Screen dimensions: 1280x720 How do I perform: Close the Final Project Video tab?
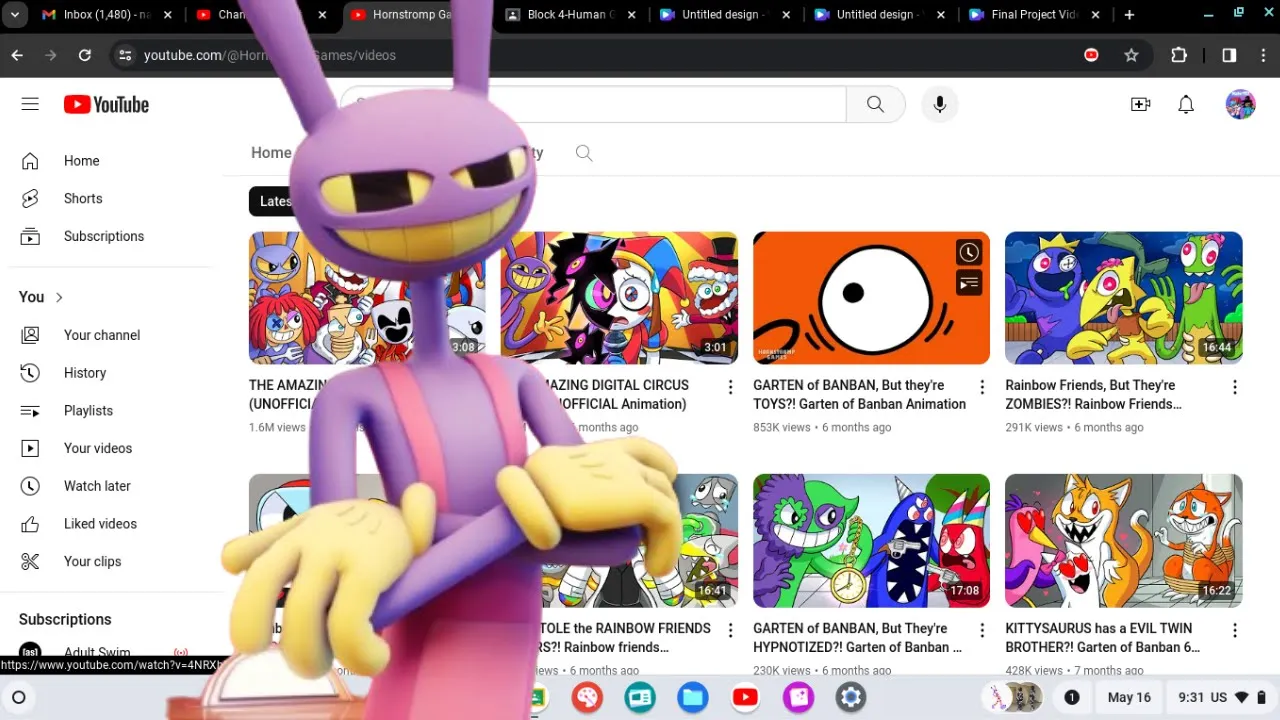coord(1095,15)
